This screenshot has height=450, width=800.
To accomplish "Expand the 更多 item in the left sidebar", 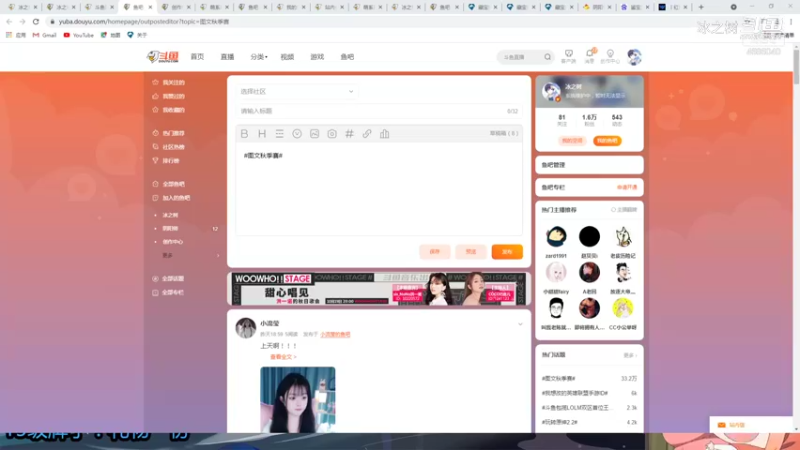I will [188, 255].
